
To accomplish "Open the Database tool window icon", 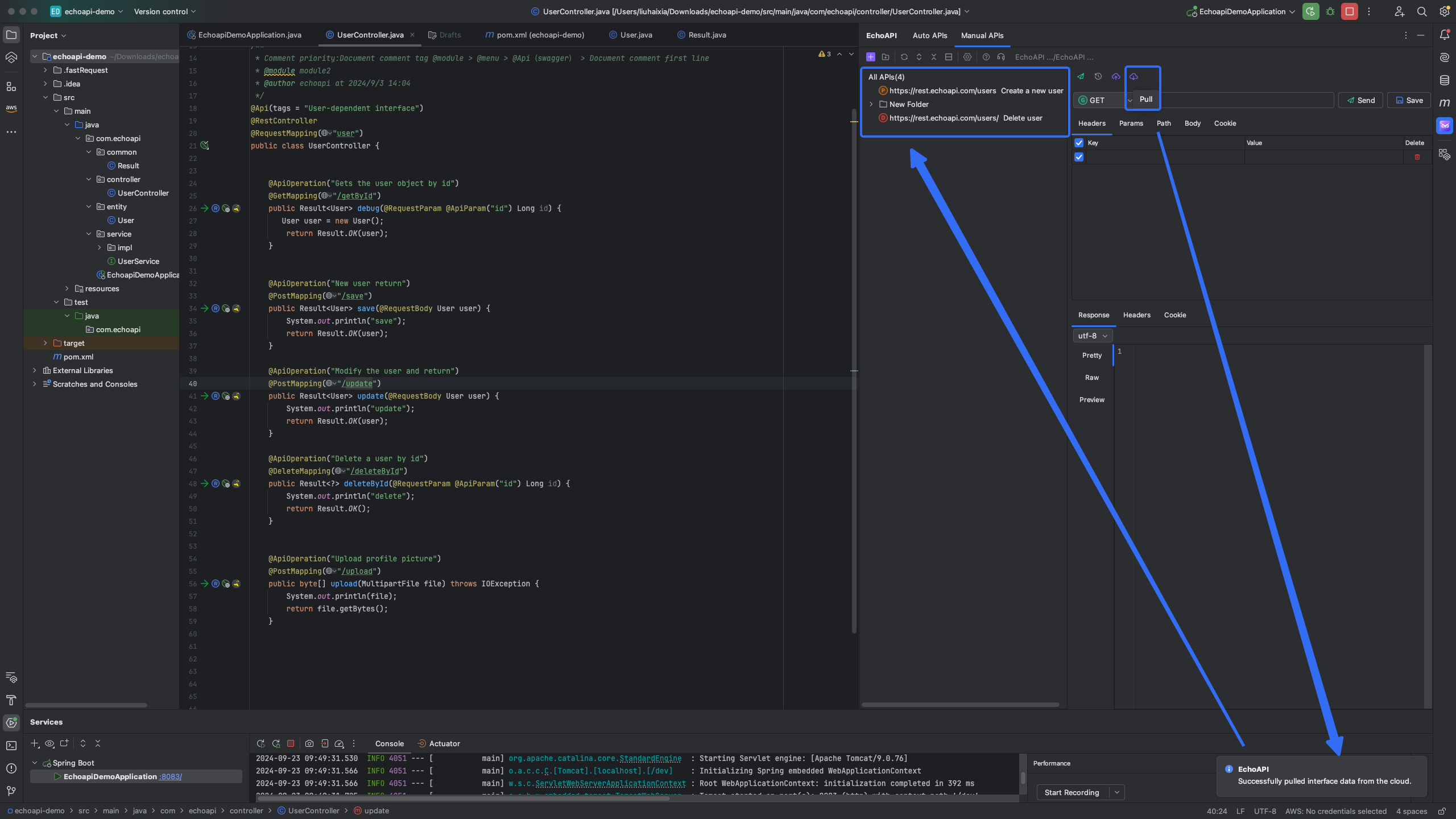I will [1444, 80].
